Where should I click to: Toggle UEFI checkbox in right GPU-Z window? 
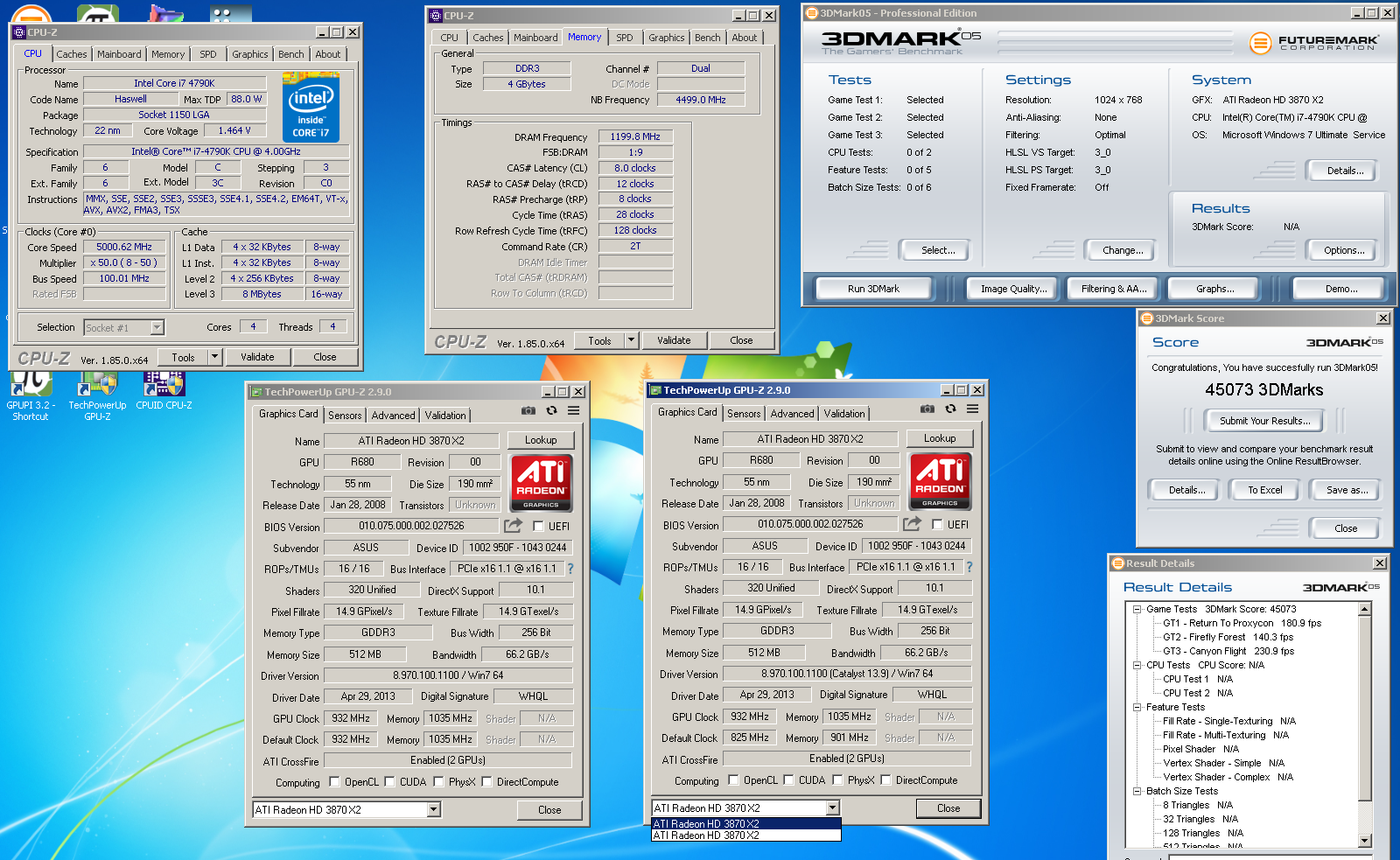pyautogui.click(x=937, y=524)
